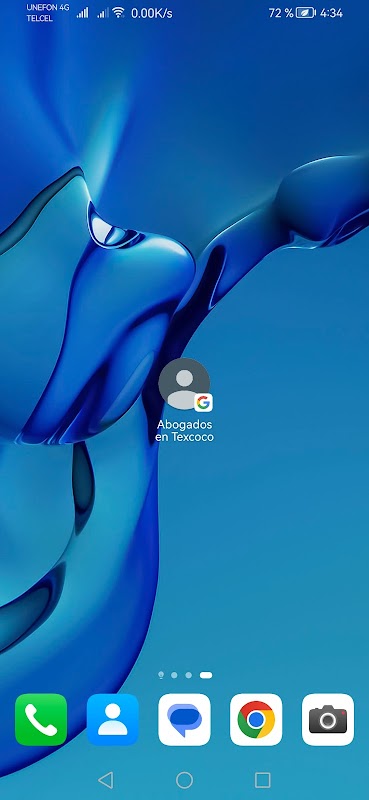This screenshot has height=800, width=369.
Task: Launch Chrome browser from the dock
Action: tap(256, 719)
